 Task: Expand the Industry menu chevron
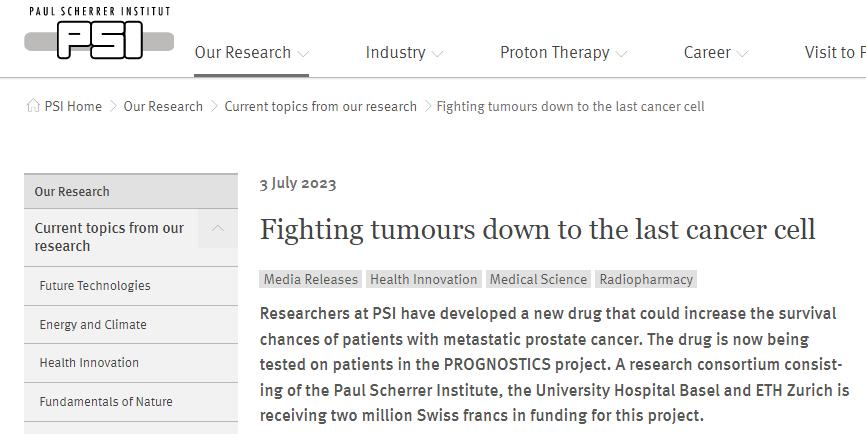[x=438, y=54]
